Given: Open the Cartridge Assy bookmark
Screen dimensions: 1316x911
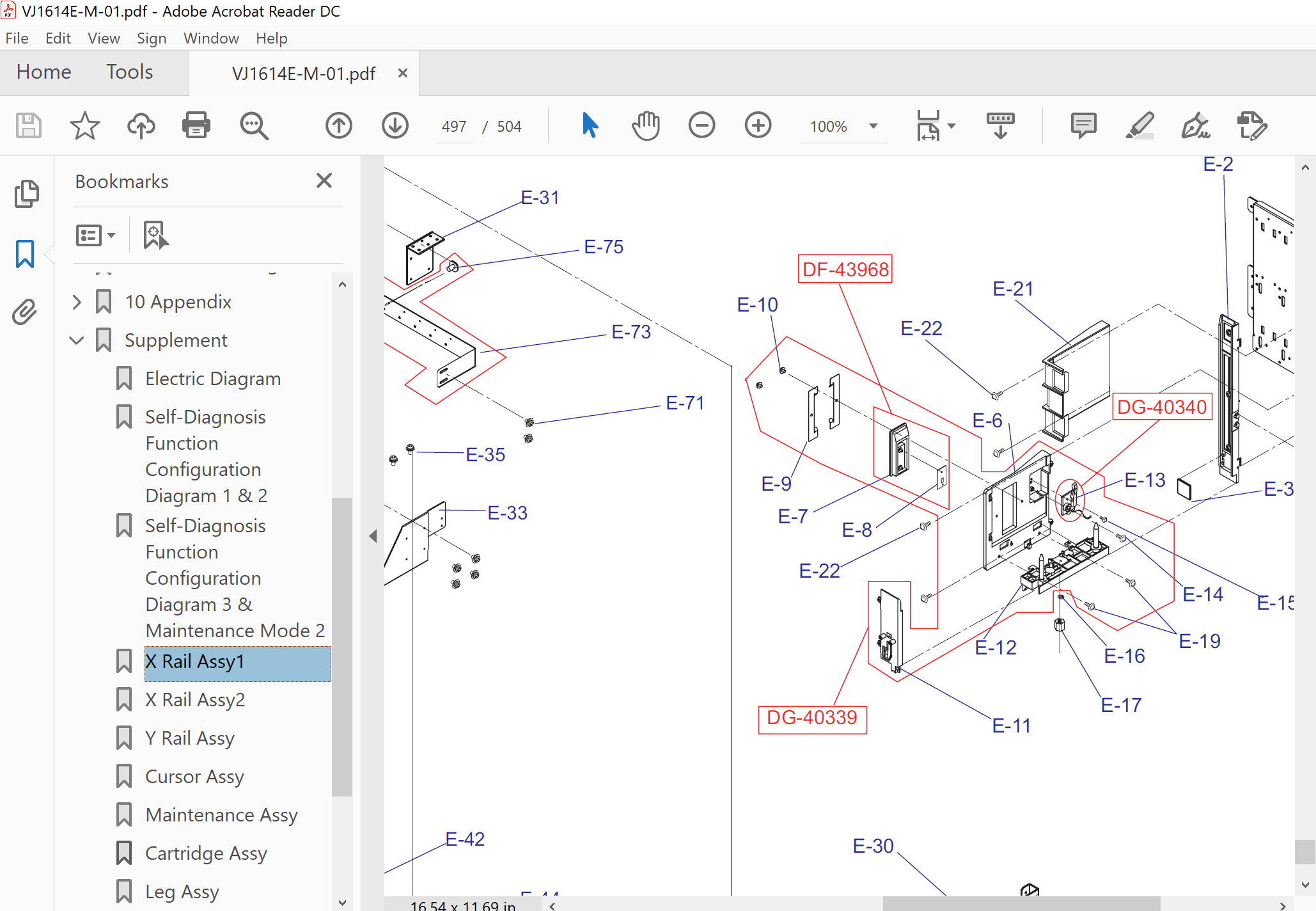Looking at the screenshot, I should tap(206, 853).
